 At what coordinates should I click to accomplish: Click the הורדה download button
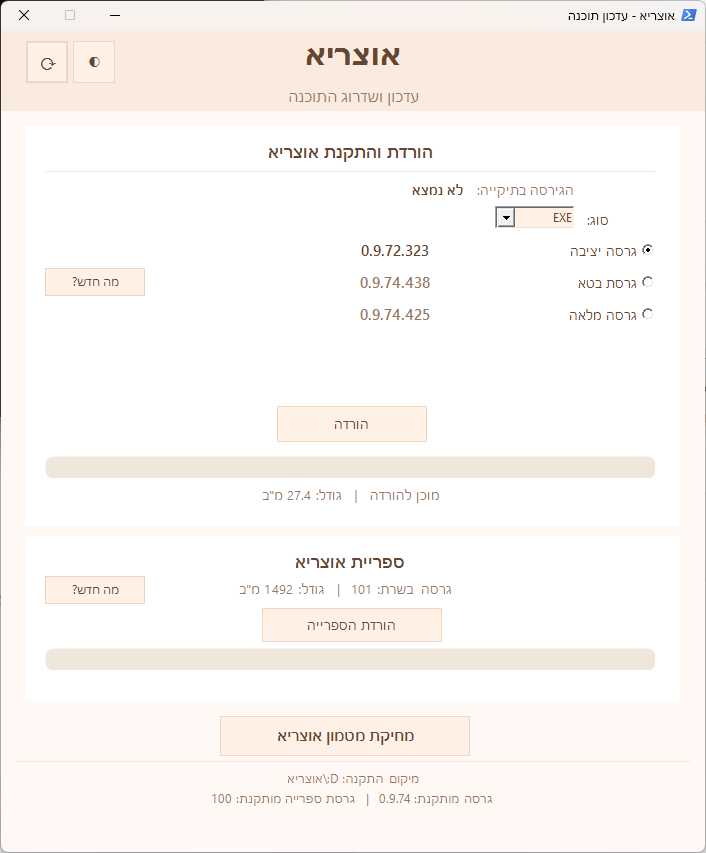351,424
